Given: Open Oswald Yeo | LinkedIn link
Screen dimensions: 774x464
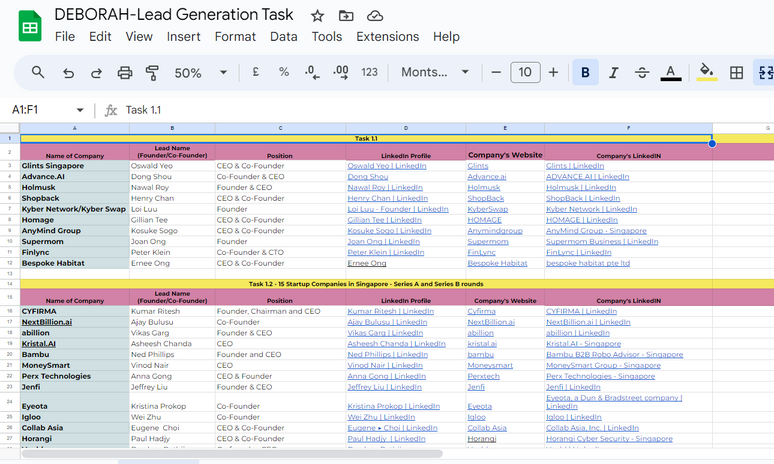Looking at the screenshot, I should coord(387,166).
